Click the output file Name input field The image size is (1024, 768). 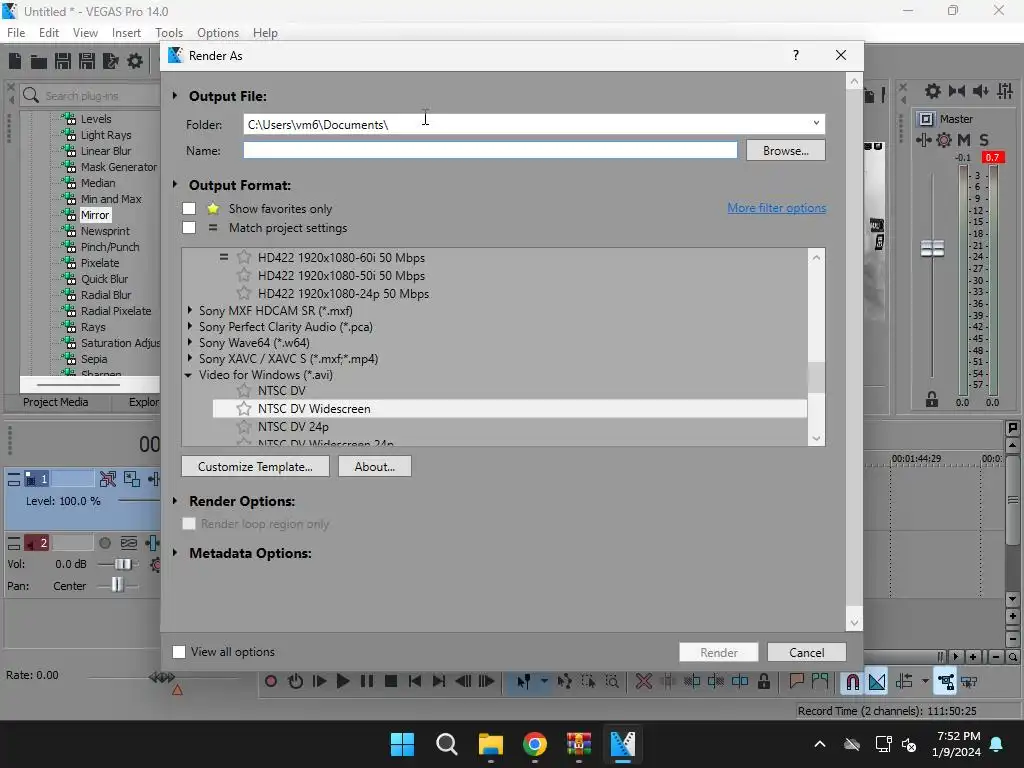click(x=490, y=150)
